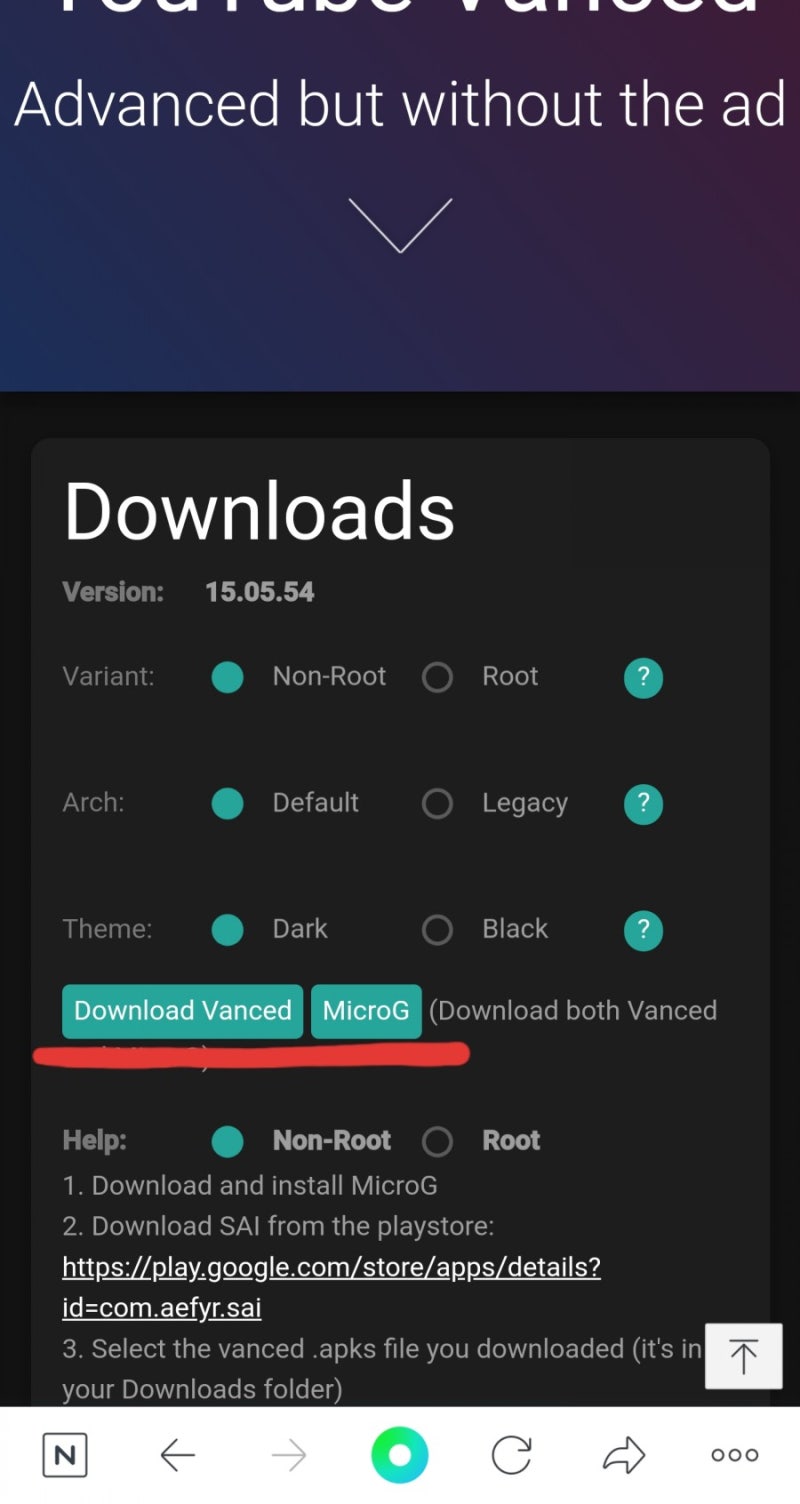Reload the page with refresh icon

point(511,1455)
